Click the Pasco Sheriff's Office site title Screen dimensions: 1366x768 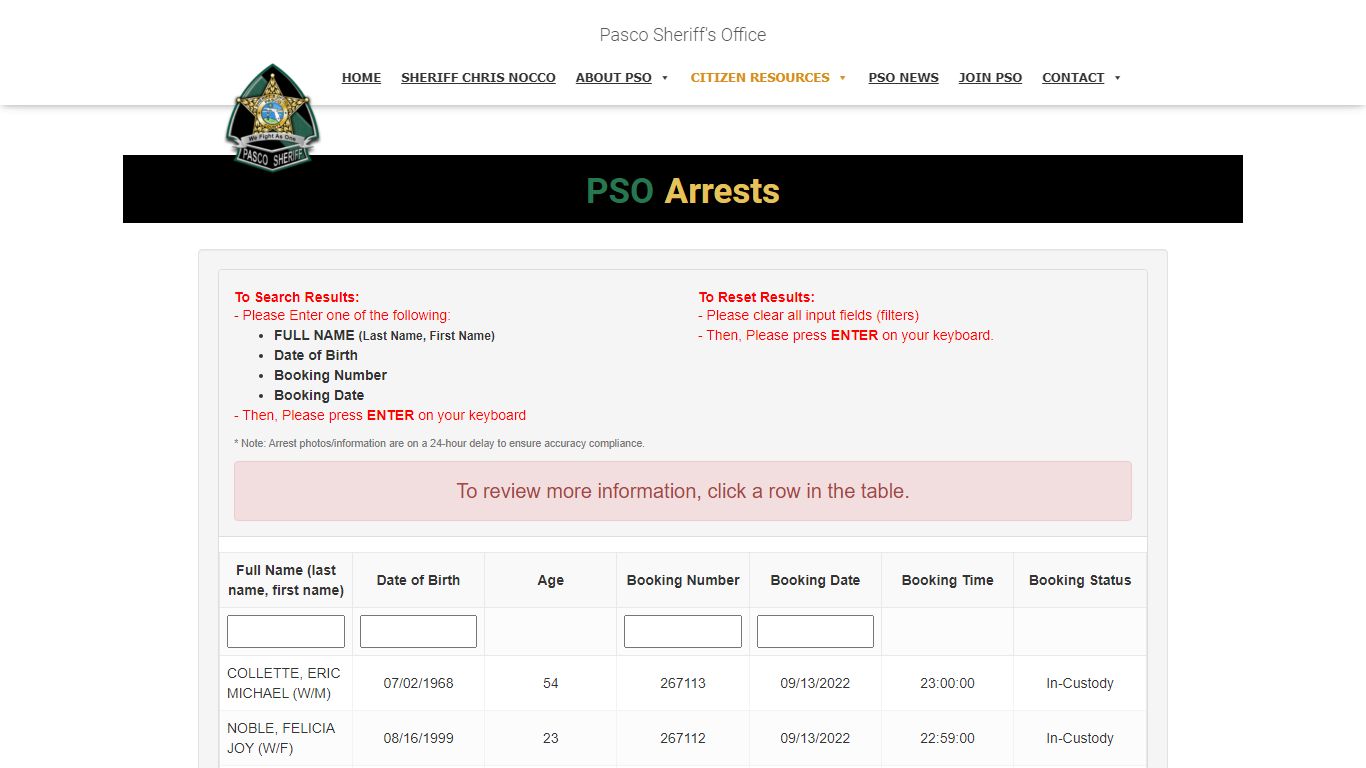[683, 35]
